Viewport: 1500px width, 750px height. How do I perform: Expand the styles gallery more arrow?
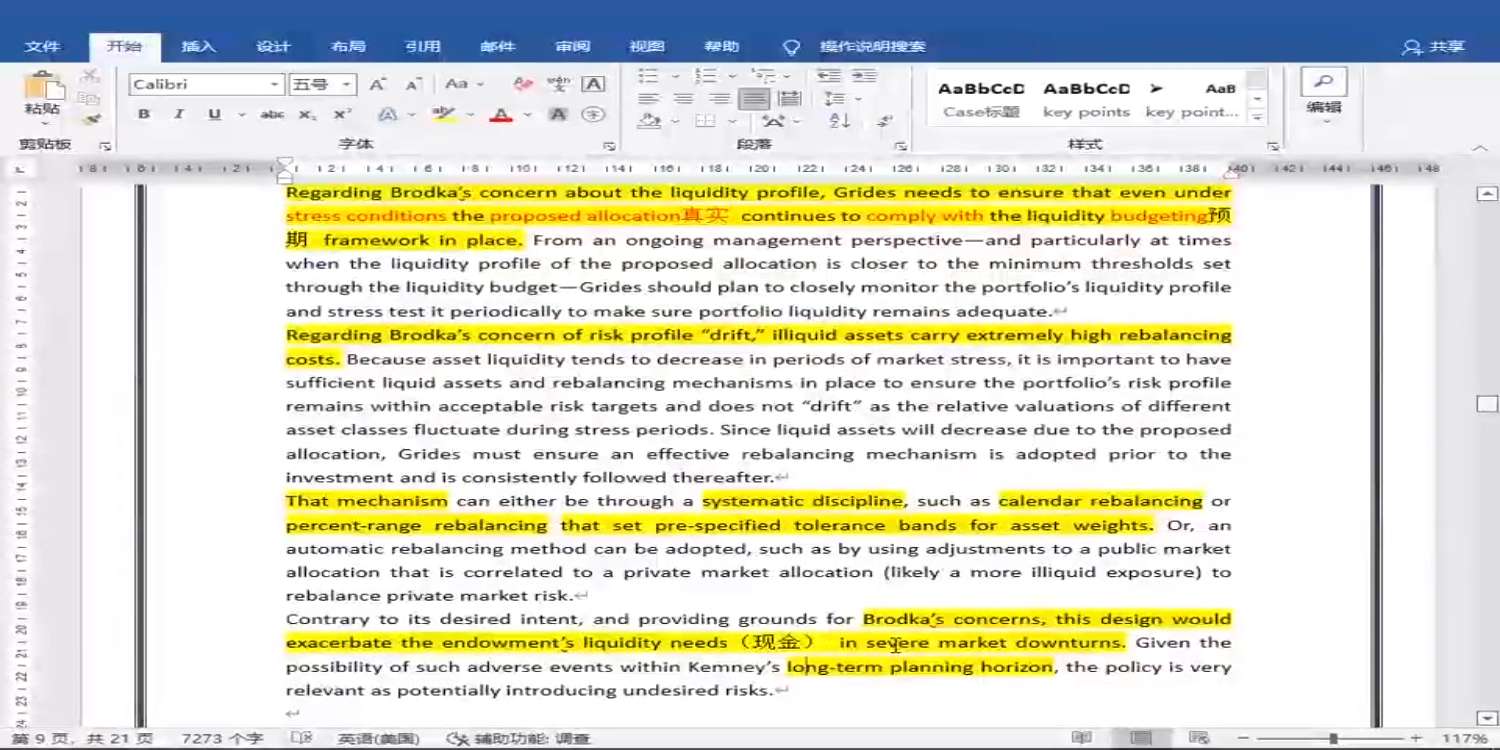tap(1257, 118)
